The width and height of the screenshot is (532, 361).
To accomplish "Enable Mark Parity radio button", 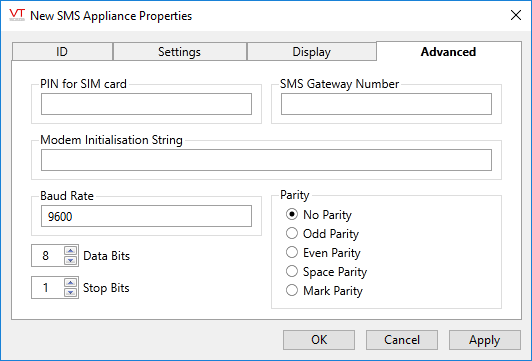I will pos(292,290).
